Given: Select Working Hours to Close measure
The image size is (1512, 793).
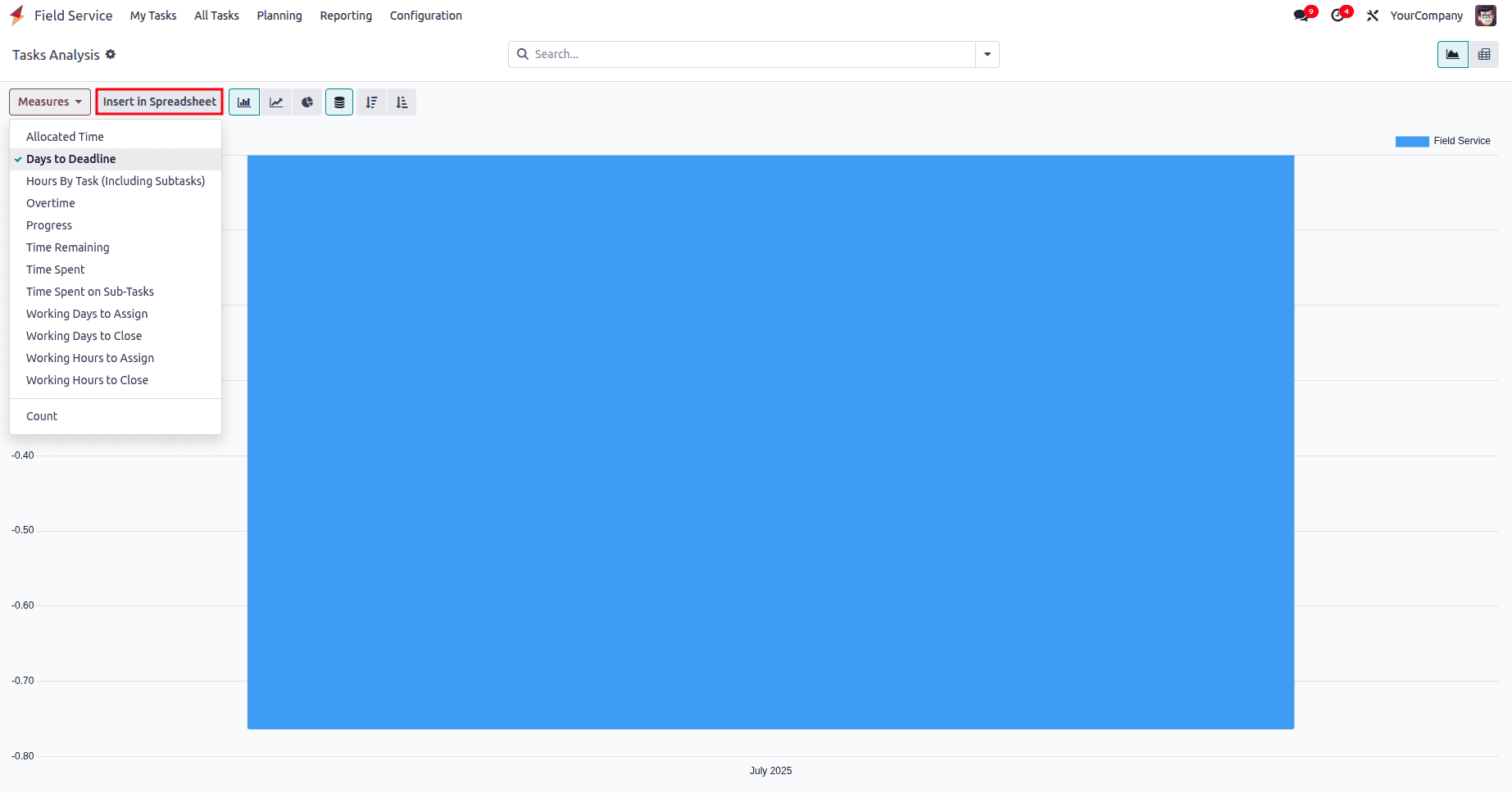Looking at the screenshot, I should pyautogui.click(x=116, y=380).
